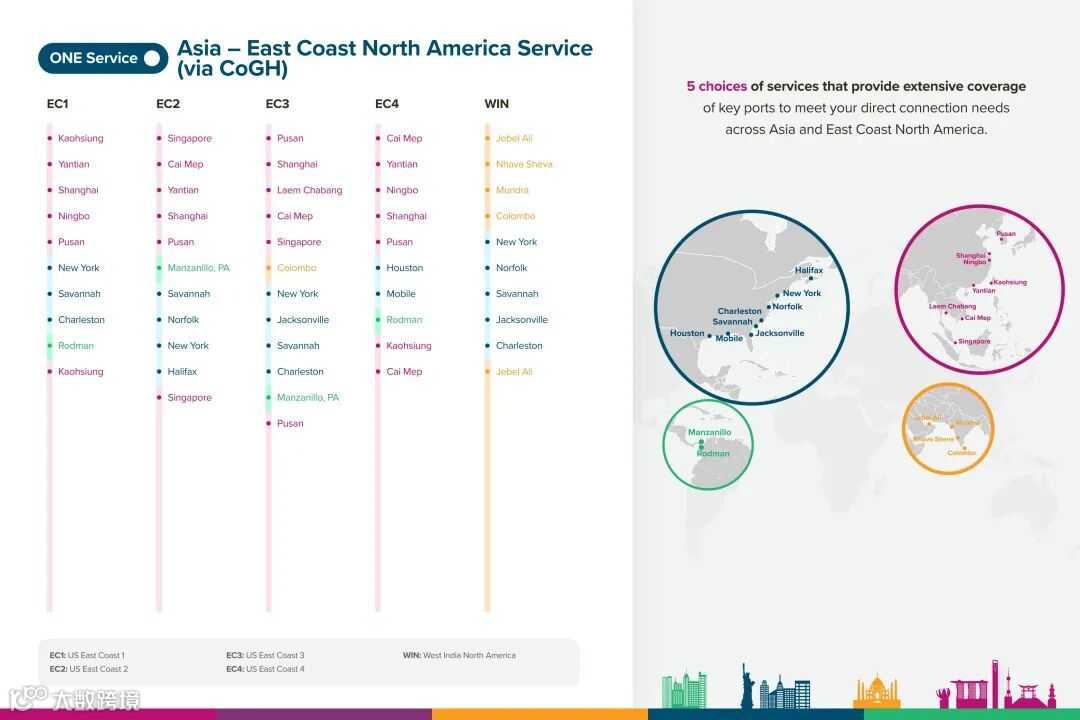Select Colombo in the EC3 column
This screenshot has width=1080, height=720.
pos(296,268)
